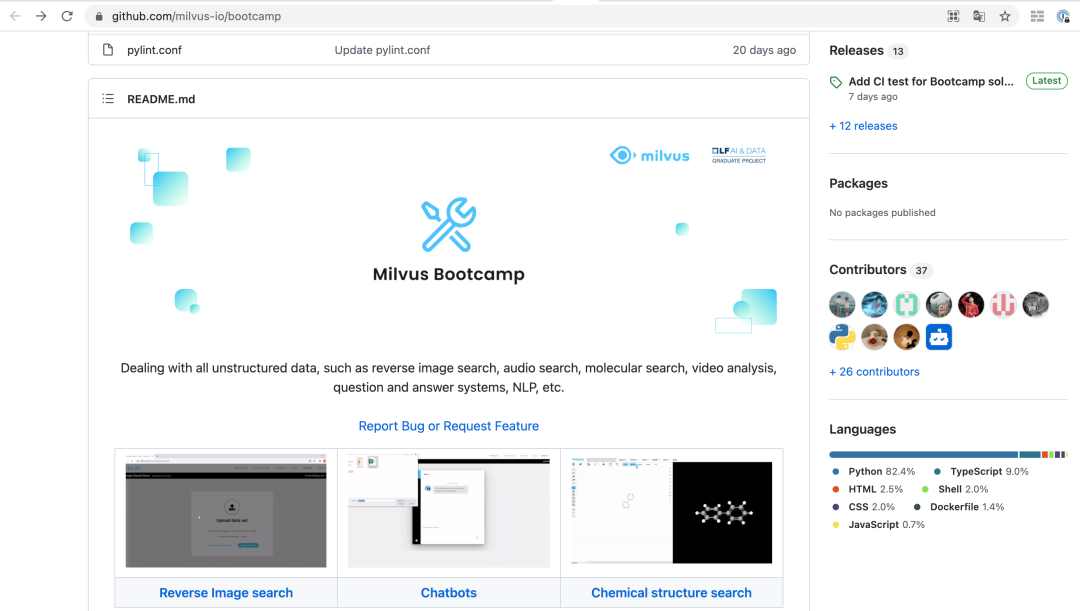Click Python segment of languages bar
Screen dimensions: 1080x611
pyautogui.click(x=924, y=455)
